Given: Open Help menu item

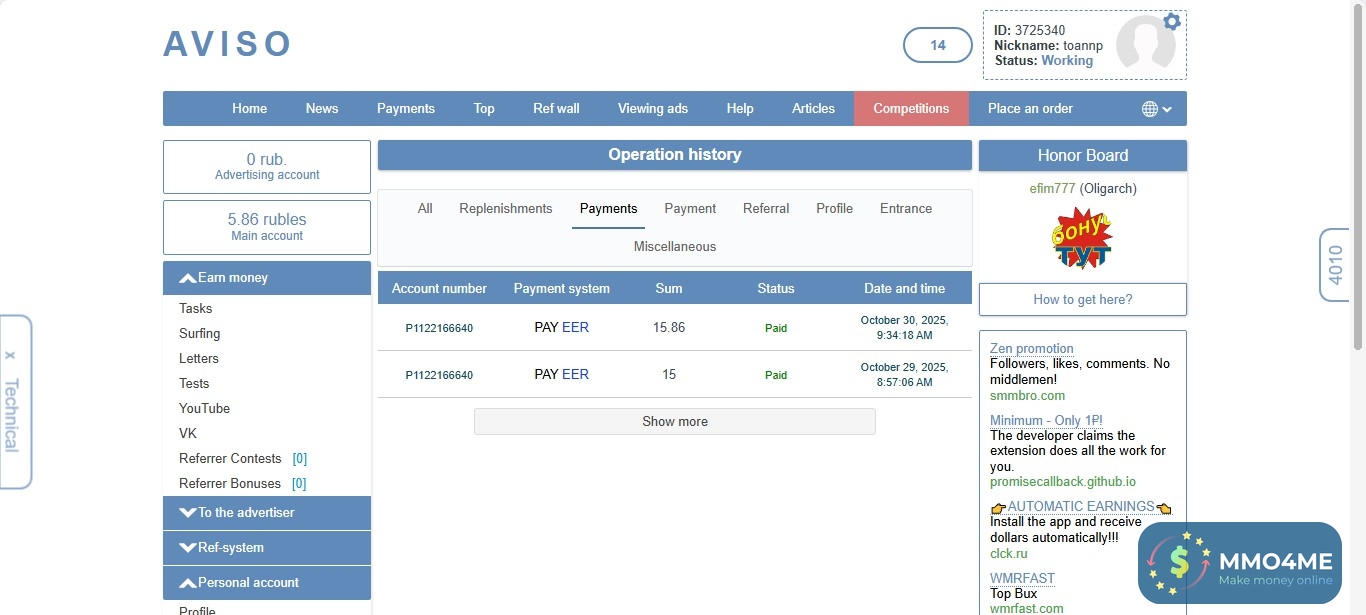Looking at the screenshot, I should pos(740,109).
